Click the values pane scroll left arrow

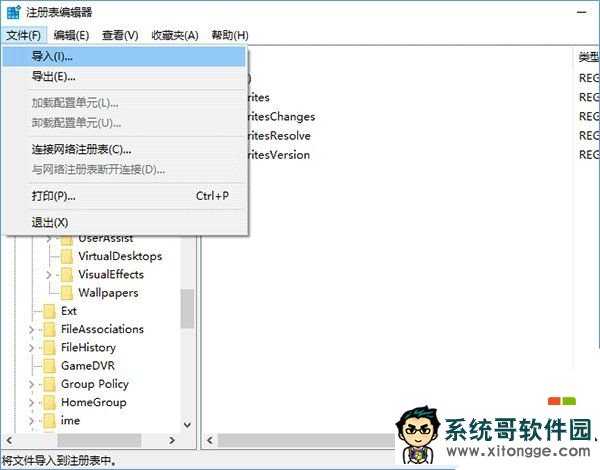pos(210,441)
